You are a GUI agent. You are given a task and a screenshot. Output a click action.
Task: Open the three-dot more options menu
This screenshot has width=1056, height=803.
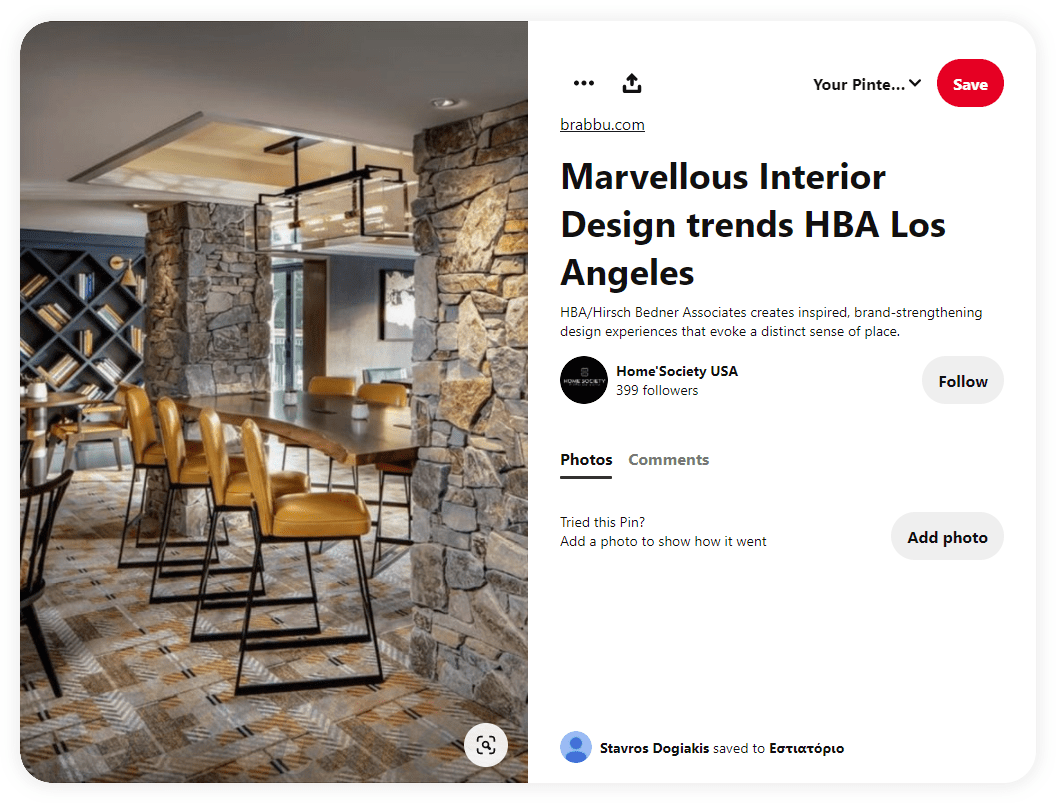[583, 84]
